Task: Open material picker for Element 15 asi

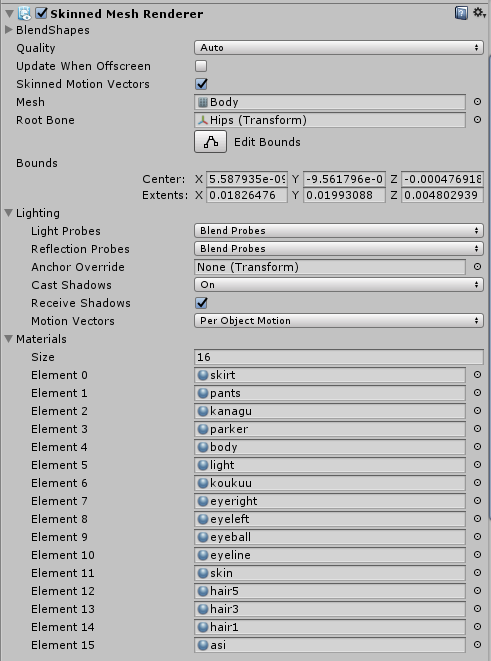Action: point(477,645)
